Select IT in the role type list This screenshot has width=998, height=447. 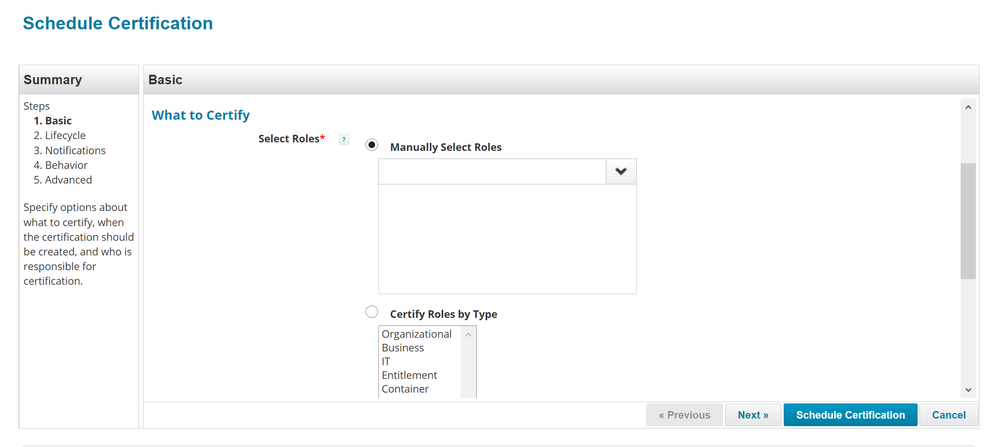click(x=386, y=362)
